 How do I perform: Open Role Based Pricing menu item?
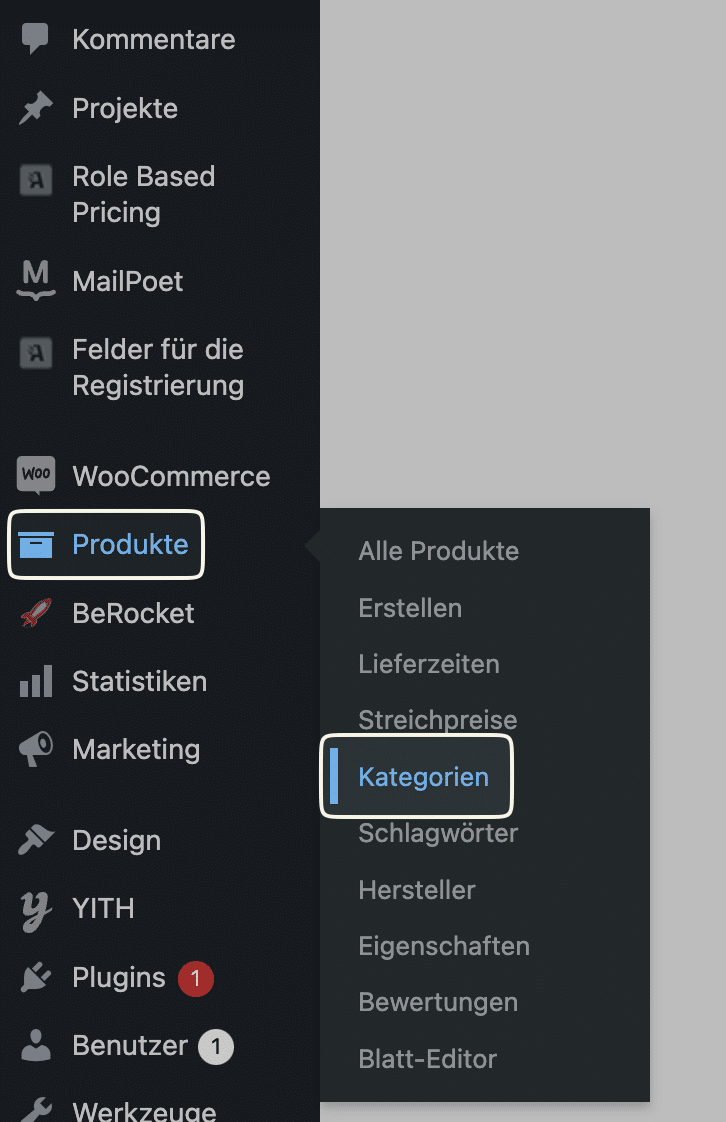[x=143, y=194]
